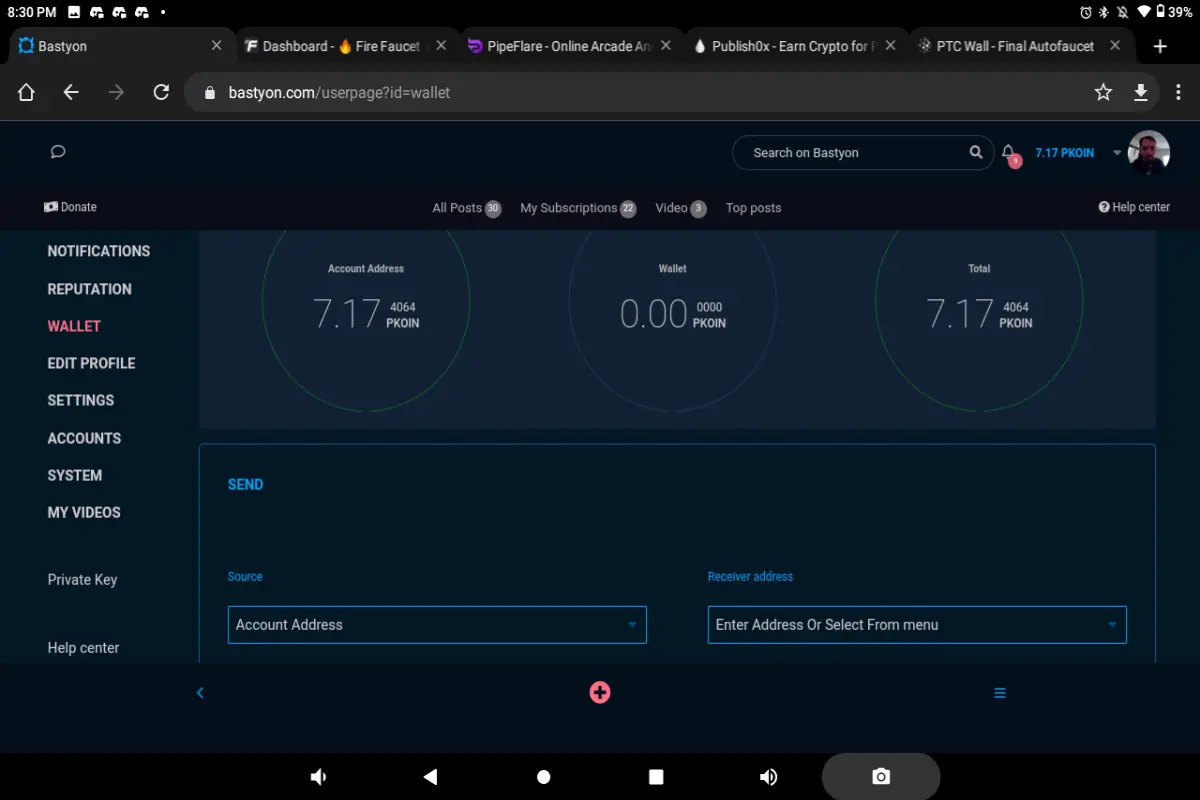The width and height of the screenshot is (1200, 800).
Task: Open Edit Profile in the sidebar
Action: point(91,363)
